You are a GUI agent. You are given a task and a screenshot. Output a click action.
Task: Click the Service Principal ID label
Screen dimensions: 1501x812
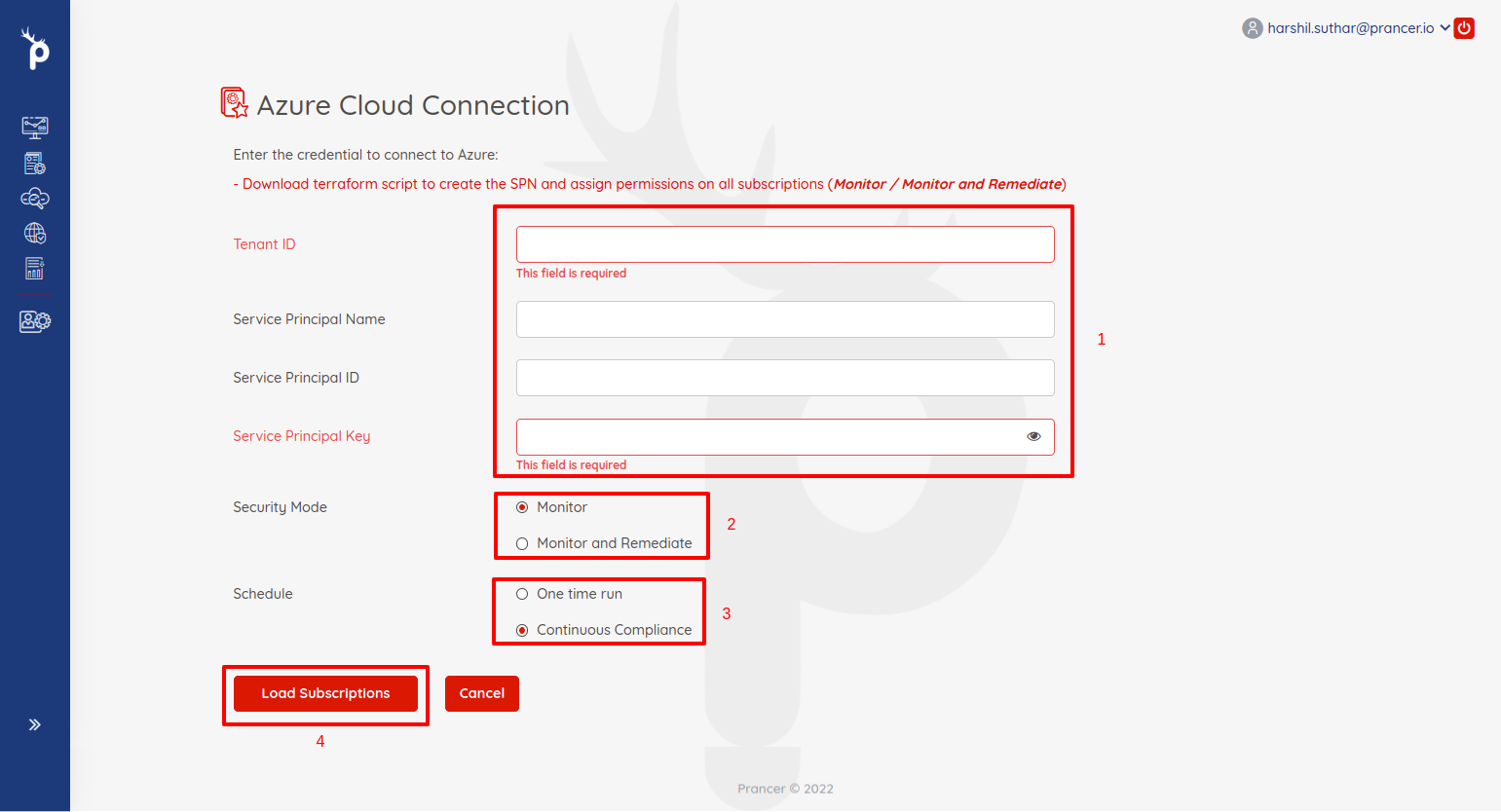coord(296,378)
